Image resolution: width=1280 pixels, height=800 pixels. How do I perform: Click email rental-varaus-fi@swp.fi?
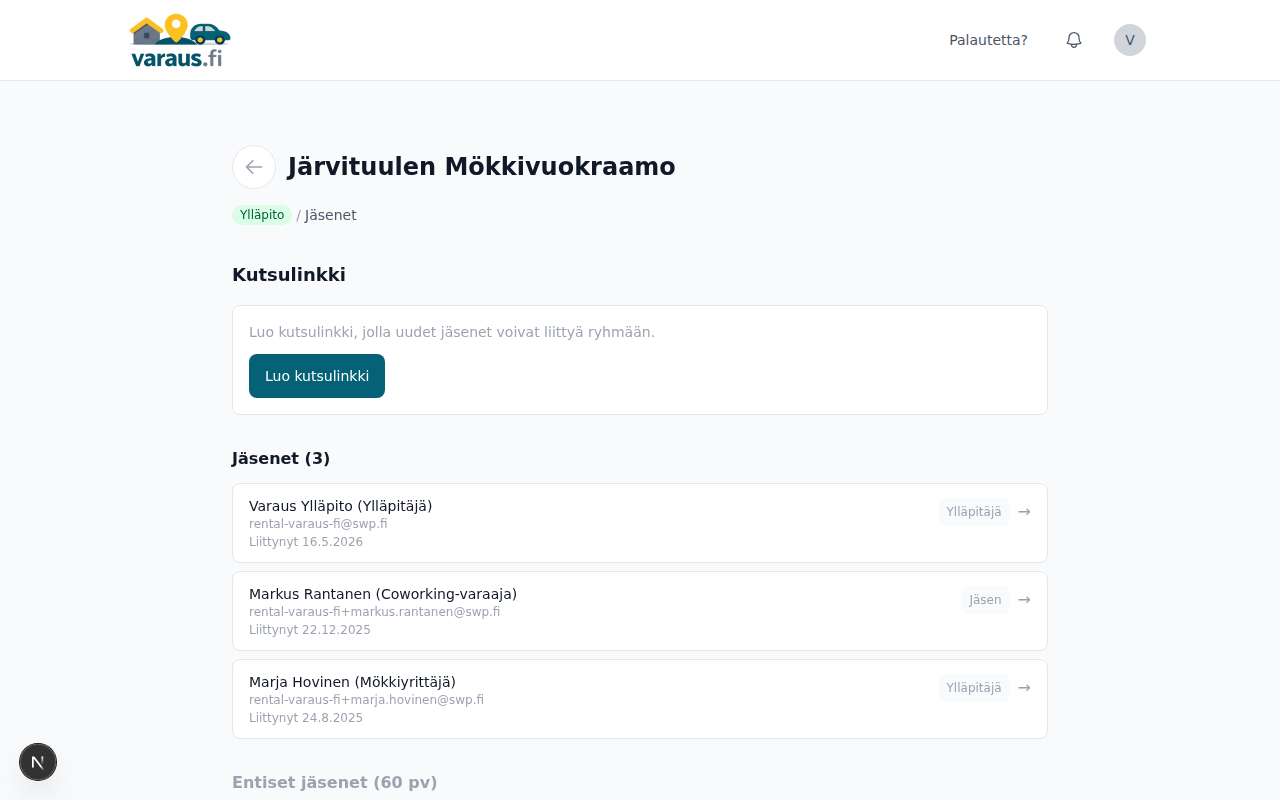(318, 524)
